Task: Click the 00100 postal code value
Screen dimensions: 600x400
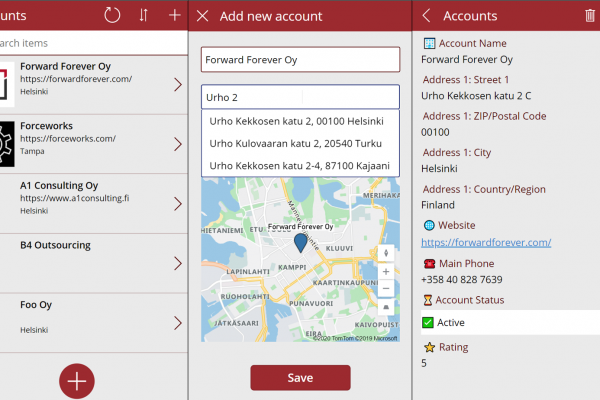Action: [435, 132]
